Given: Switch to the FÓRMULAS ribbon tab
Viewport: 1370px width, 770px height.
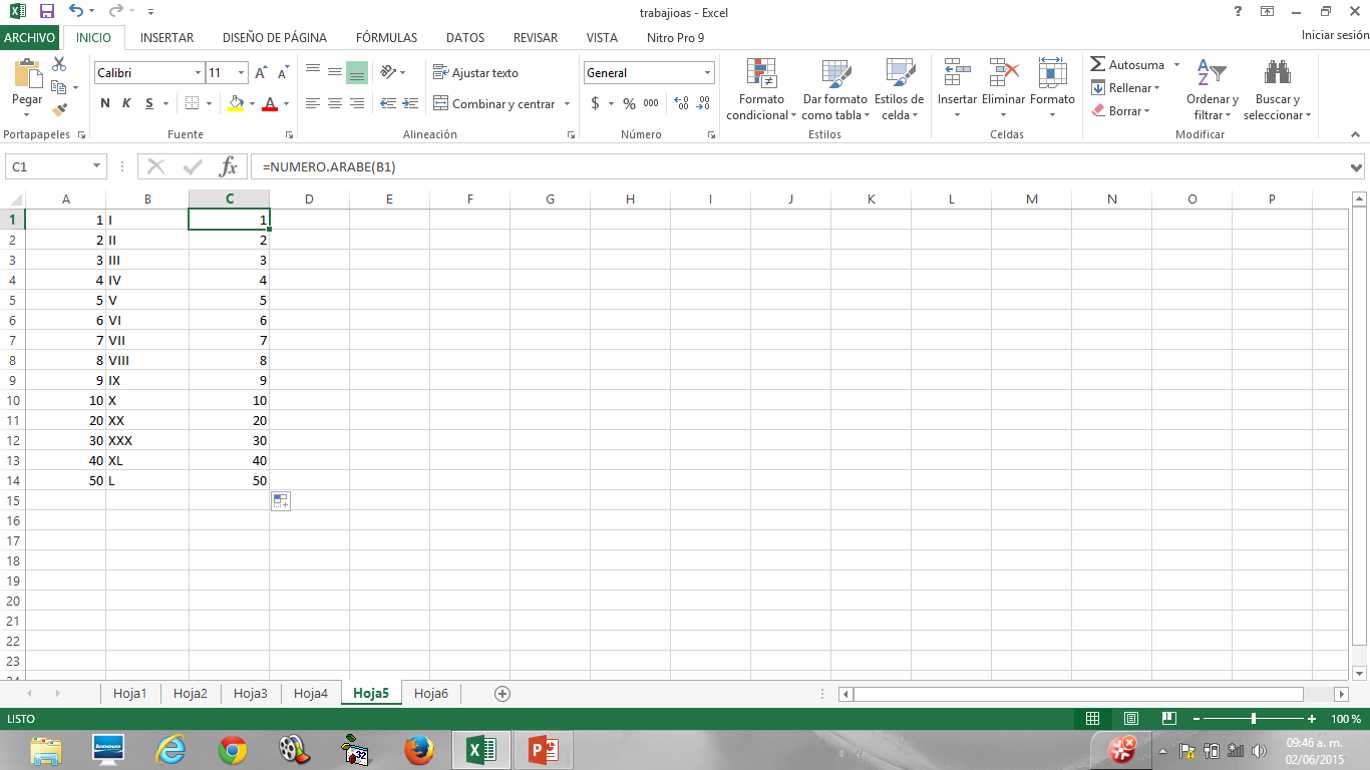Looking at the screenshot, I should pos(387,38).
